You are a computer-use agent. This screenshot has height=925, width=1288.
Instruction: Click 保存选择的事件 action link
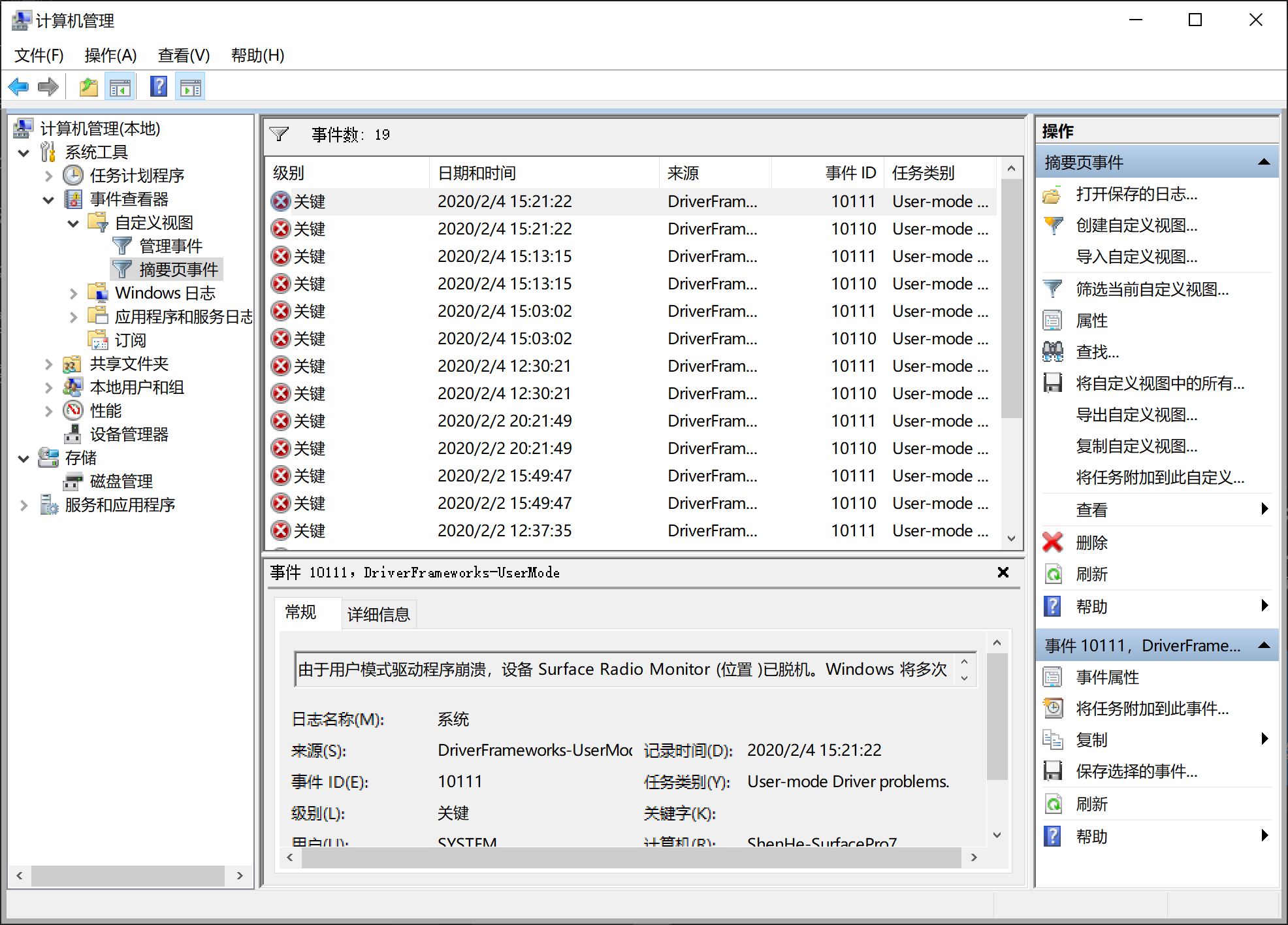tap(1136, 771)
